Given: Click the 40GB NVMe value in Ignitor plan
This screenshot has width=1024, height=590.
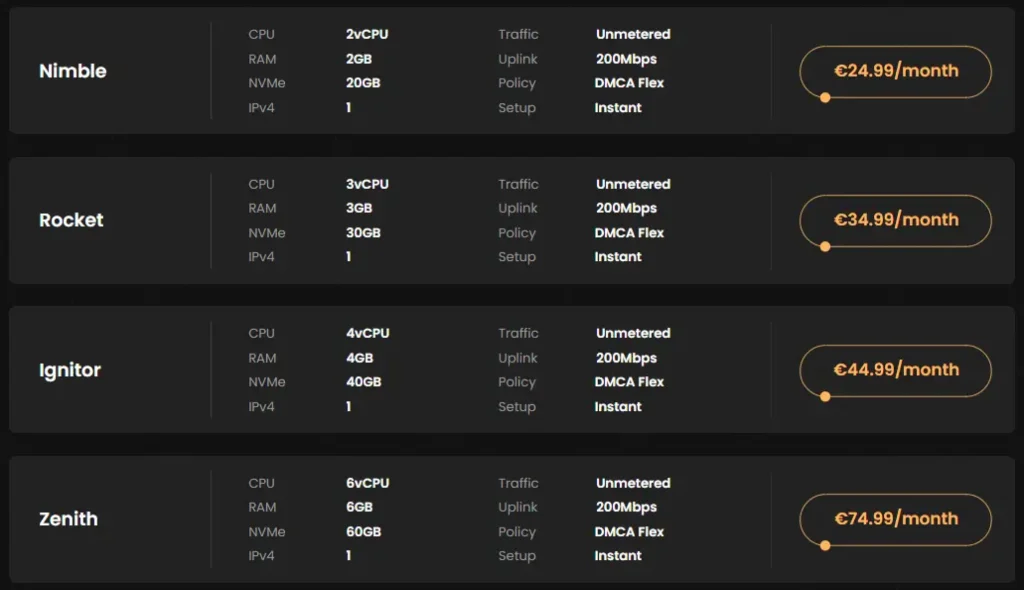Looking at the screenshot, I should click(363, 382).
